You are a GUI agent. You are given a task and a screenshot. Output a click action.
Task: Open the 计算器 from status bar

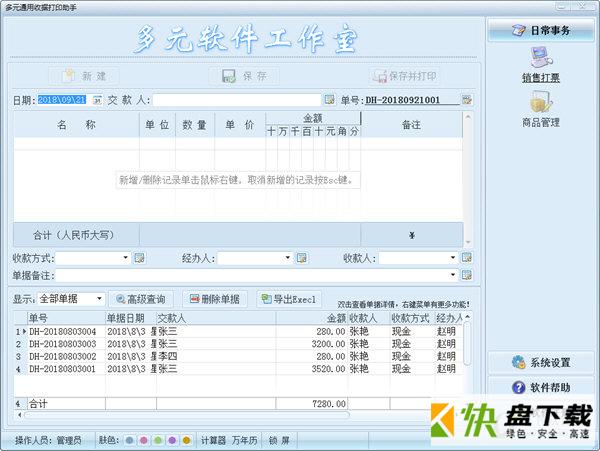coord(214,441)
